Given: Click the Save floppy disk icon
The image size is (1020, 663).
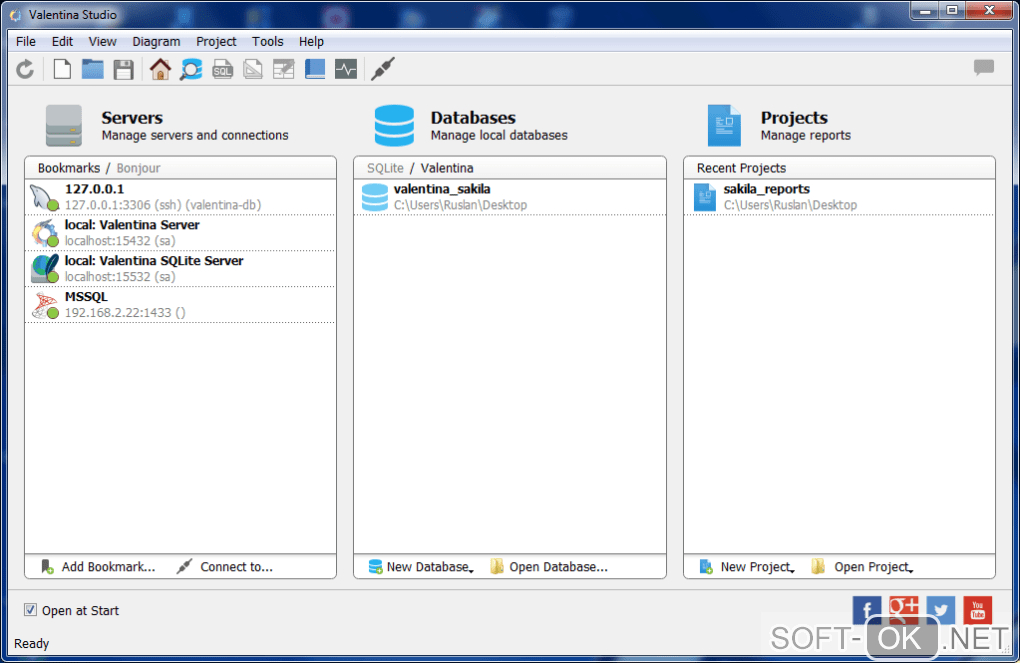Looking at the screenshot, I should [124, 69].
